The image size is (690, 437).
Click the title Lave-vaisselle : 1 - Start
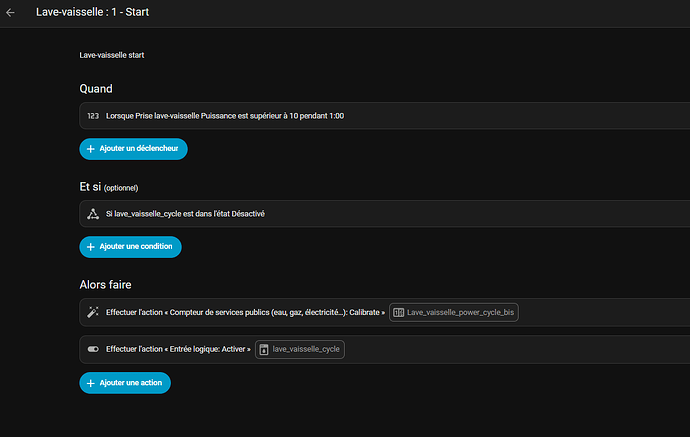coord(92,12)
